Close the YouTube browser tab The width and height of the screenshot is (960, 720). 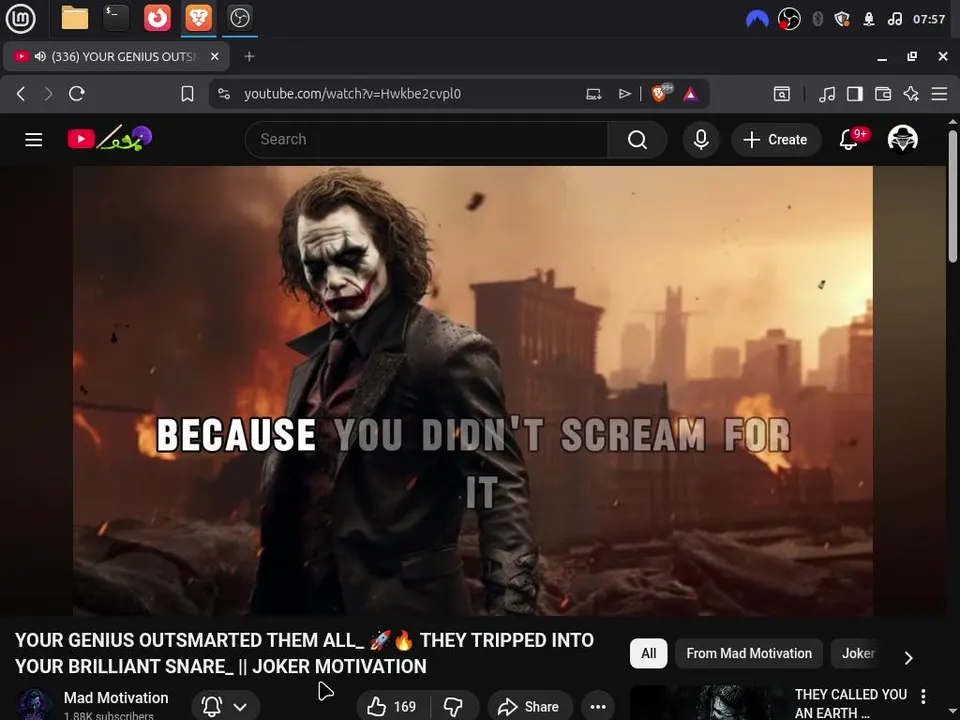[214, 56]
